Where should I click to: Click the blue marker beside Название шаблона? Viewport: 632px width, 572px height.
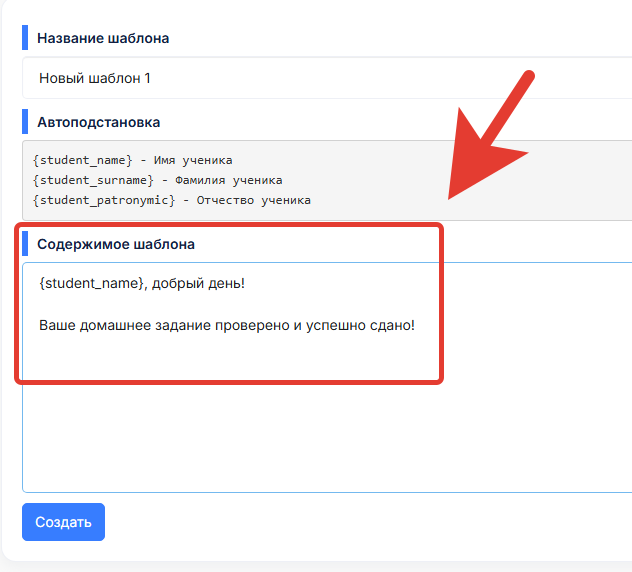tap(25, 37)
